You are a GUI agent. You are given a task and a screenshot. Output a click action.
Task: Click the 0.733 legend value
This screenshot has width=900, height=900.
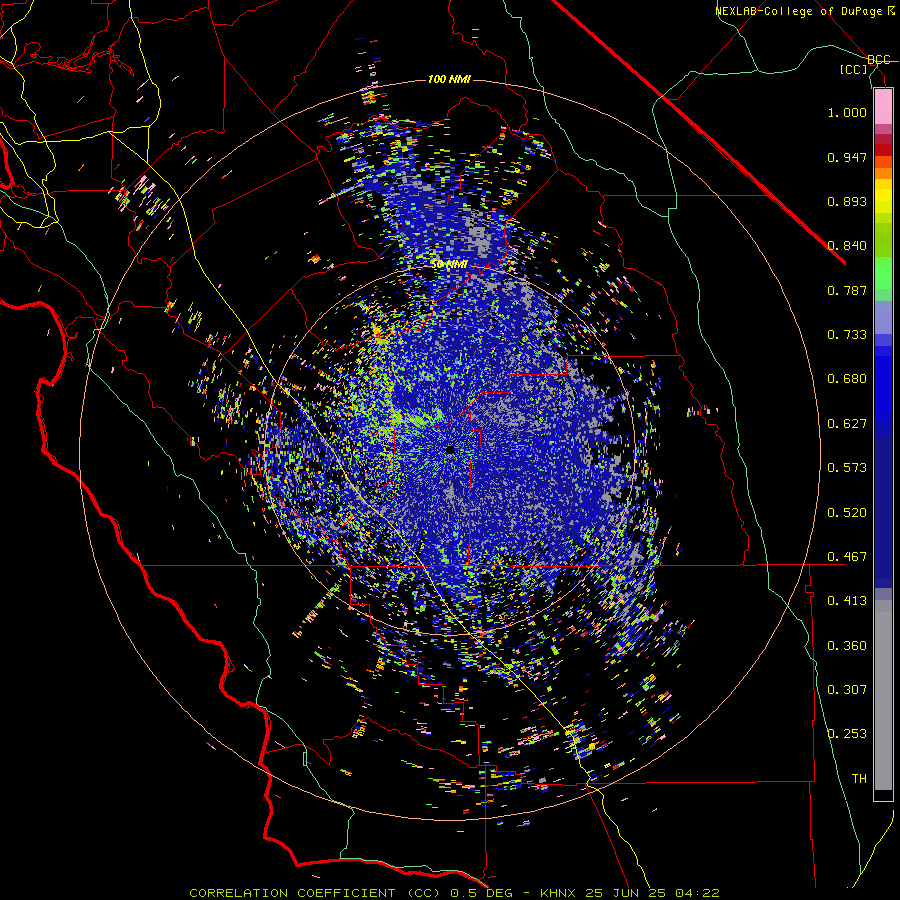click(x=847, y=335)
